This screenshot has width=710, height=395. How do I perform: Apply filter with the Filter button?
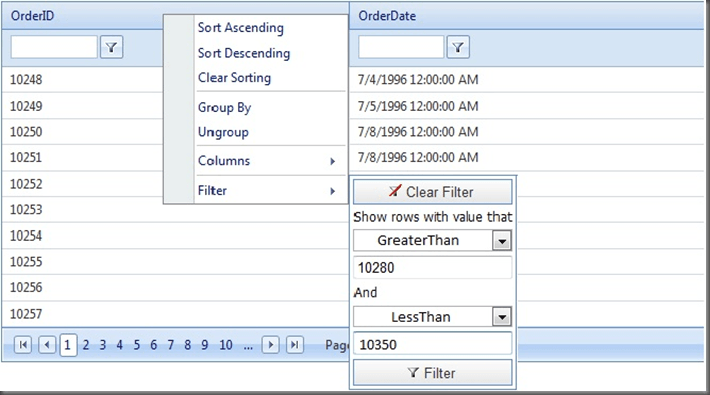pos(432,373)
